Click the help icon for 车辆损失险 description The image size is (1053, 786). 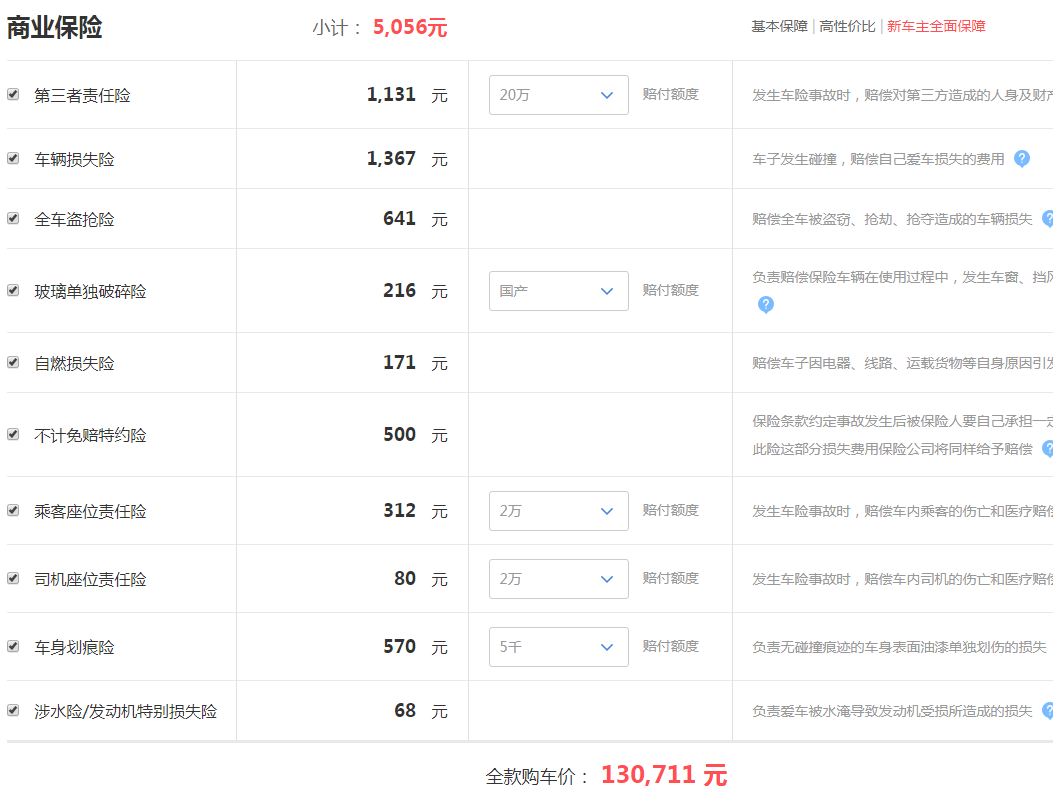1021,159
